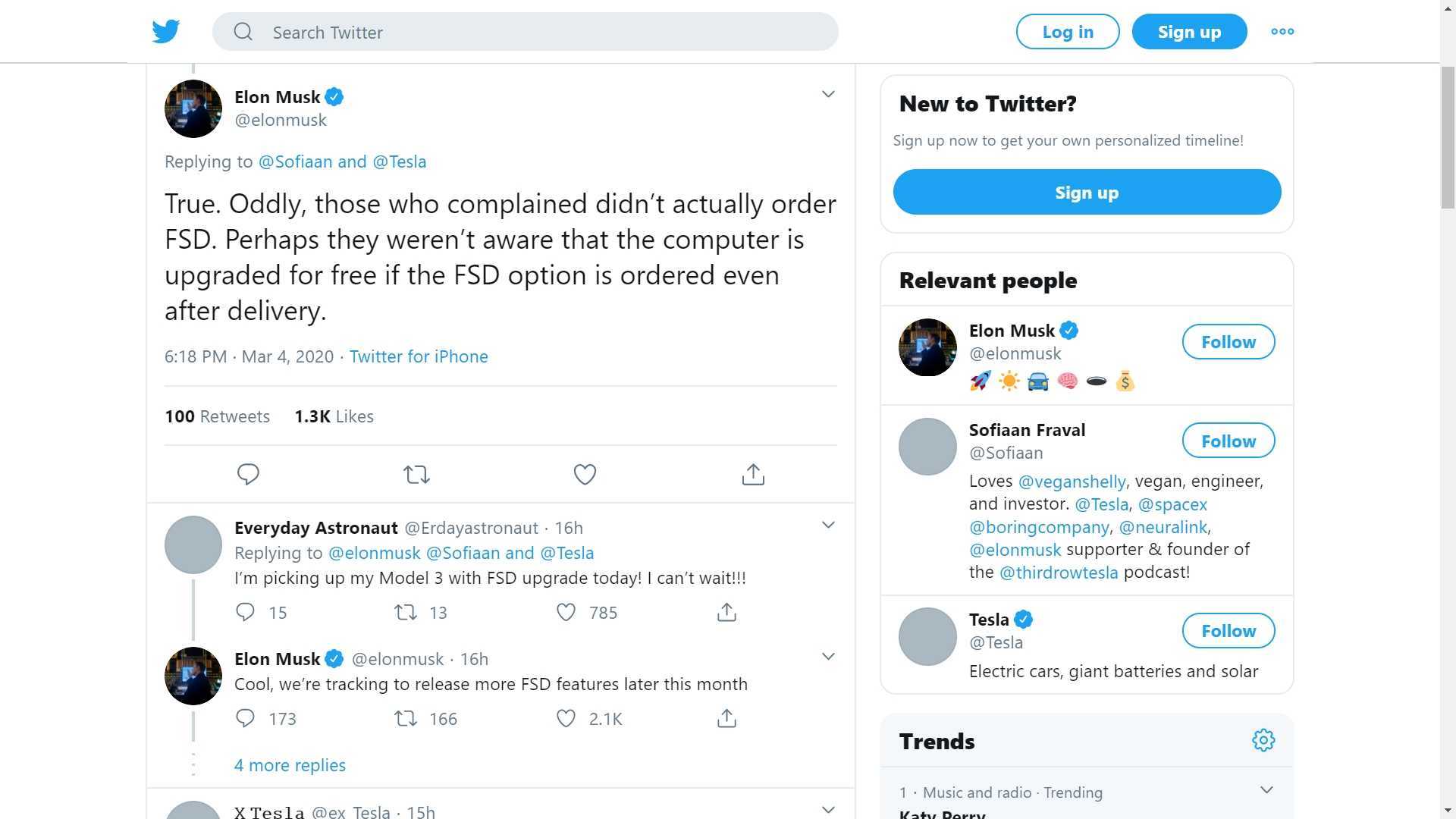Expand chevron on Katy Perry trend
The image size is (1456, 819).
click(x=1266, y=790)
